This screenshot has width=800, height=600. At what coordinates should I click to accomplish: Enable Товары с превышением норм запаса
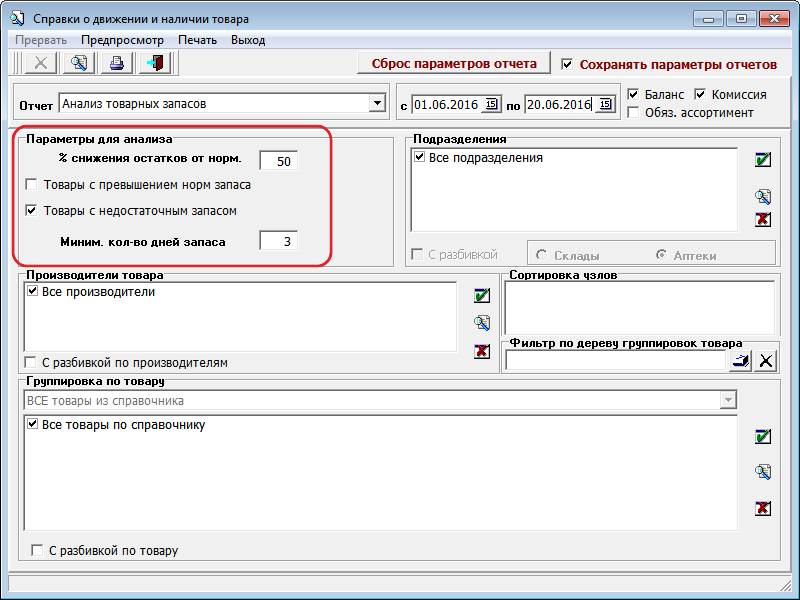click(32, 185)
